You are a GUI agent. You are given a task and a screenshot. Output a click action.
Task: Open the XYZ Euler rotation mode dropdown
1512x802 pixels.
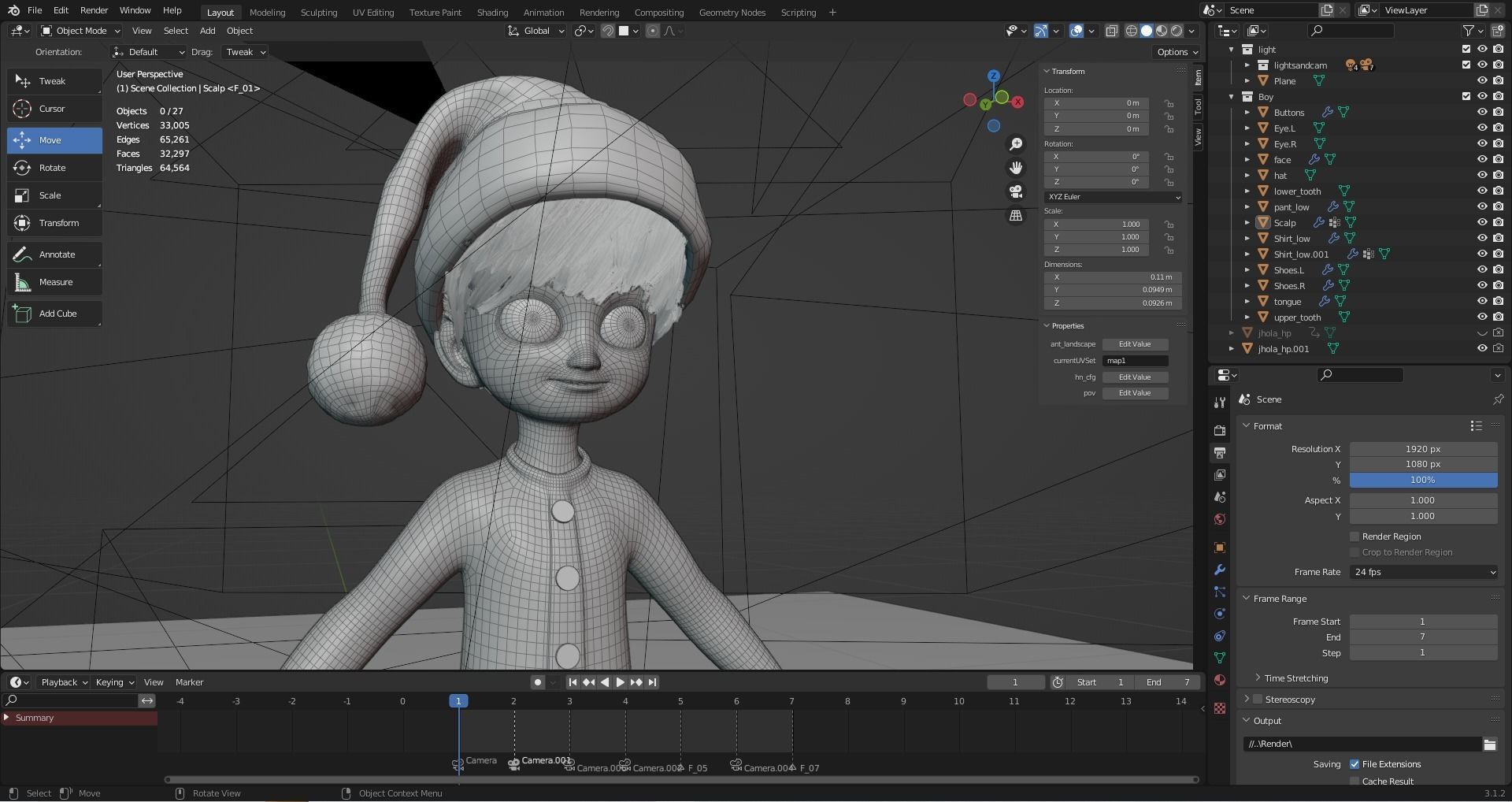(1114, 197)
